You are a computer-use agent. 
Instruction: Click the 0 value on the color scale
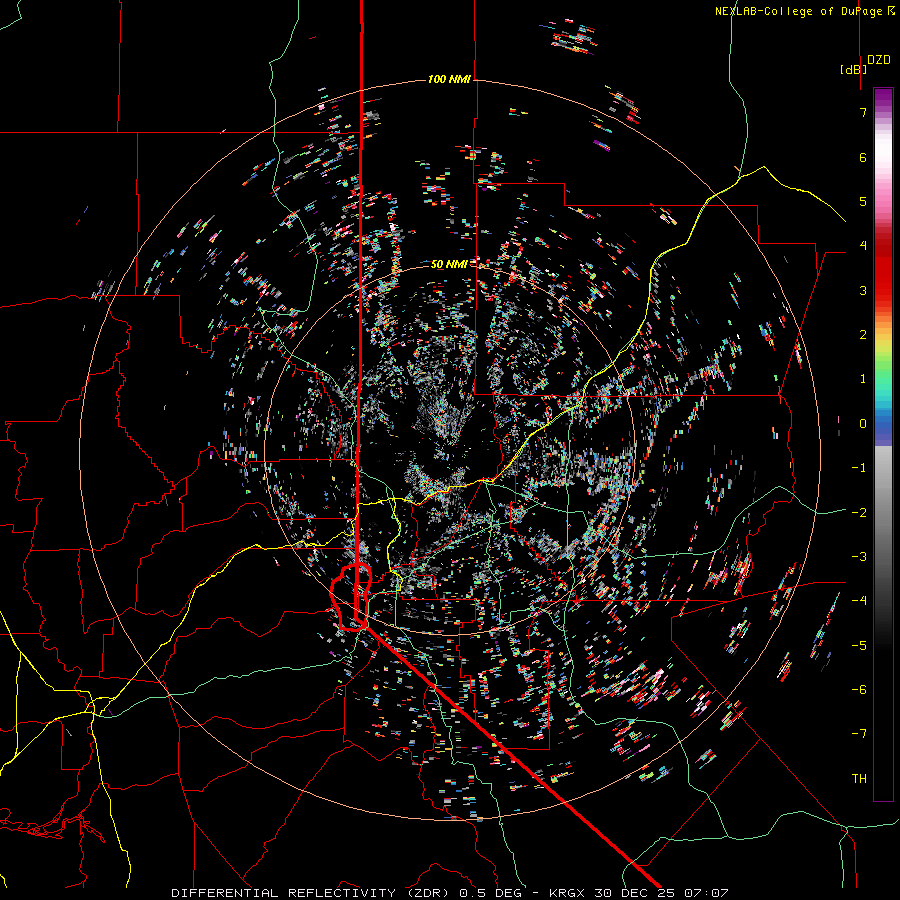click(863, 424)
